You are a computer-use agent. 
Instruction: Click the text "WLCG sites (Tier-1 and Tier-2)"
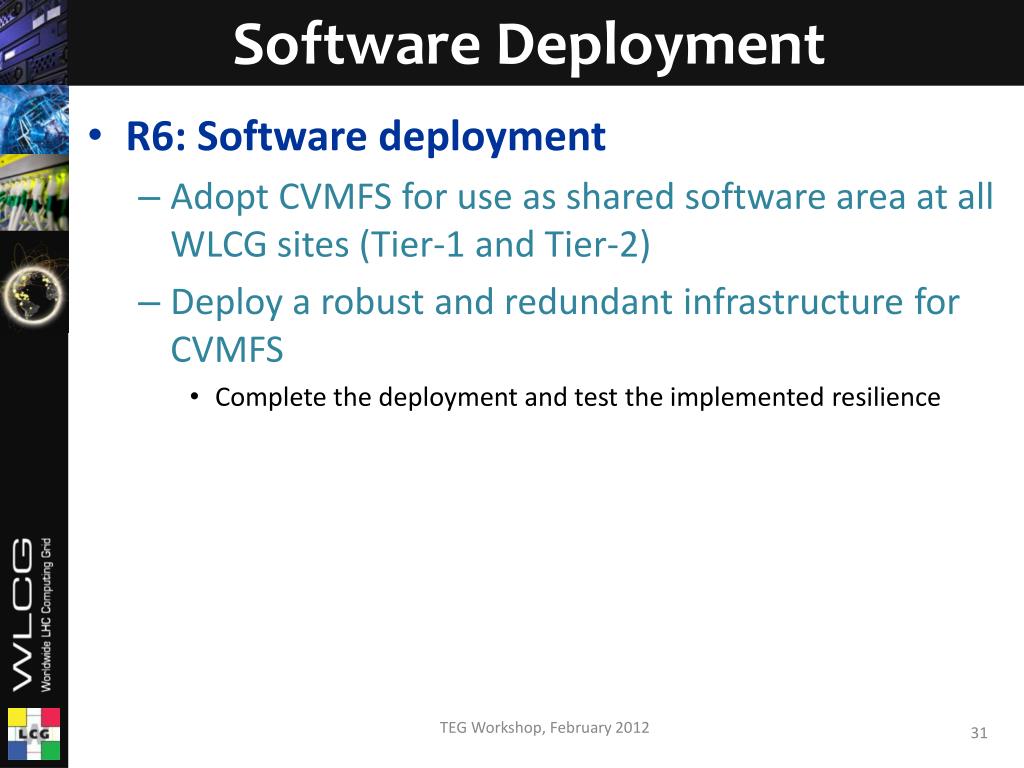[x=410, y=245]
